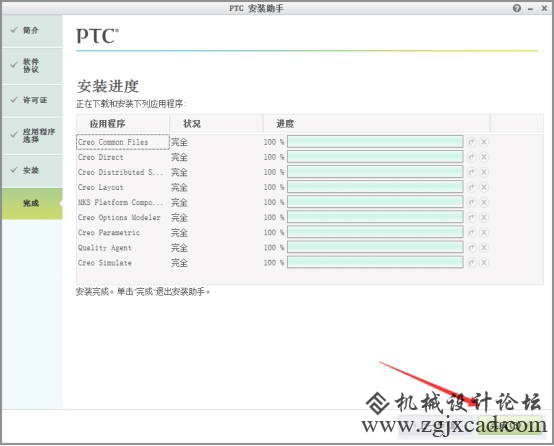
Task: Click the cancel X icon in Quality Agent row
Action: click(484, 247)
